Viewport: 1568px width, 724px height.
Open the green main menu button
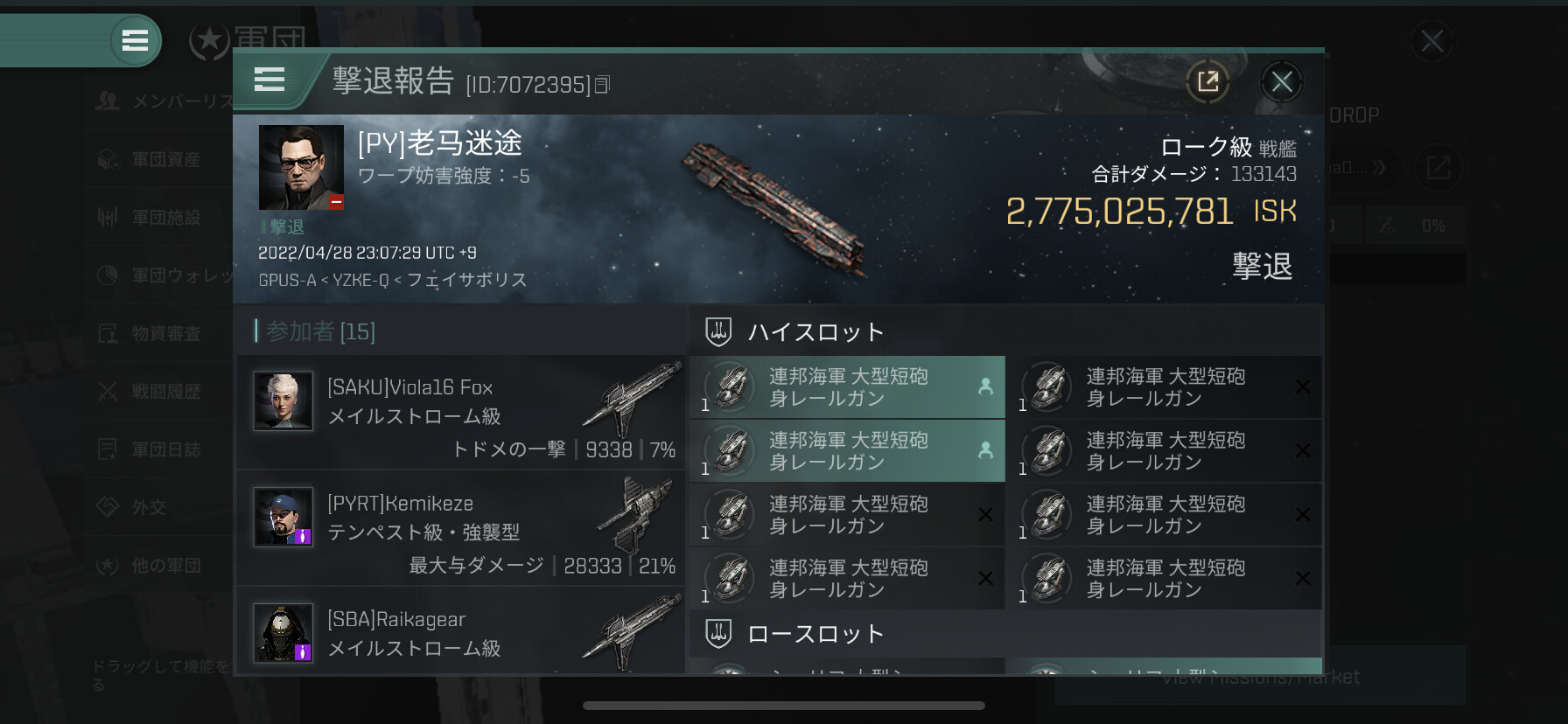click(x=135, y=40)
